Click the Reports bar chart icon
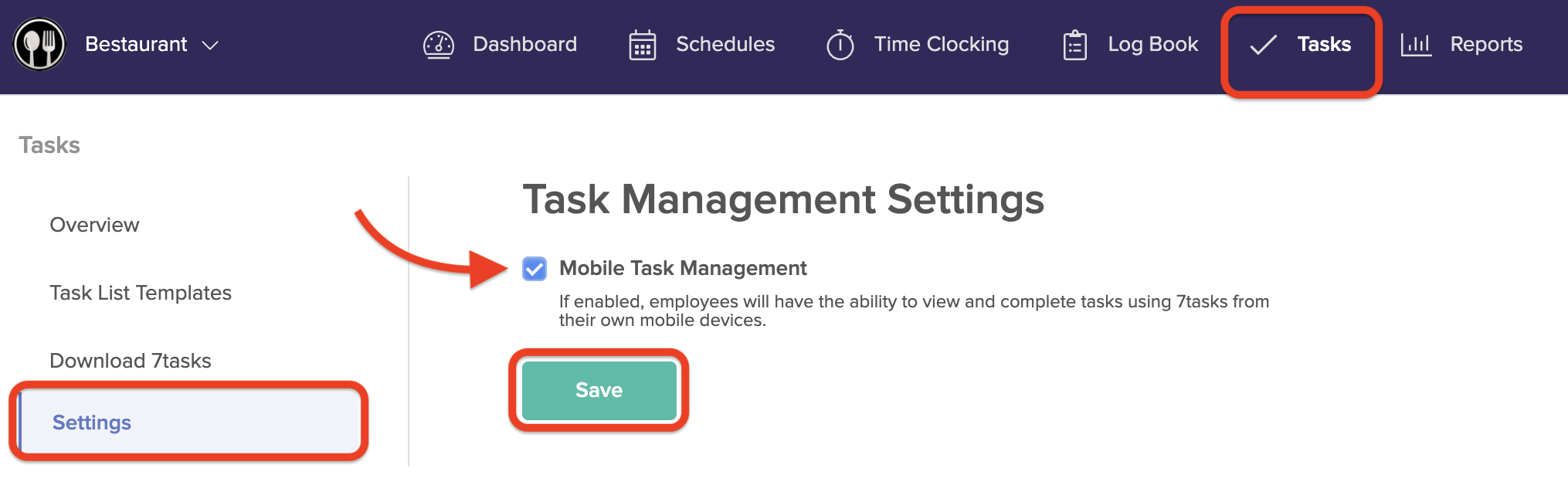 1416,45
